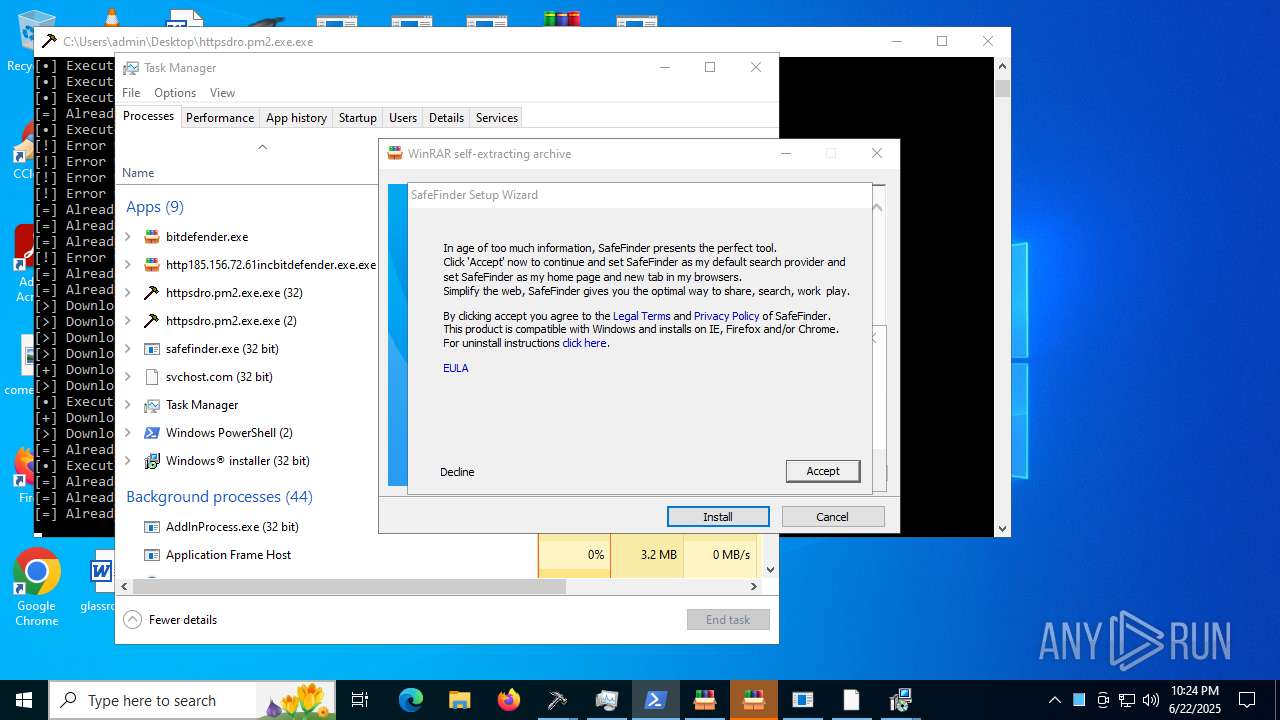Switch to the pickaxe app in the taskbar
1280x720 pixels.
point(557,700)
